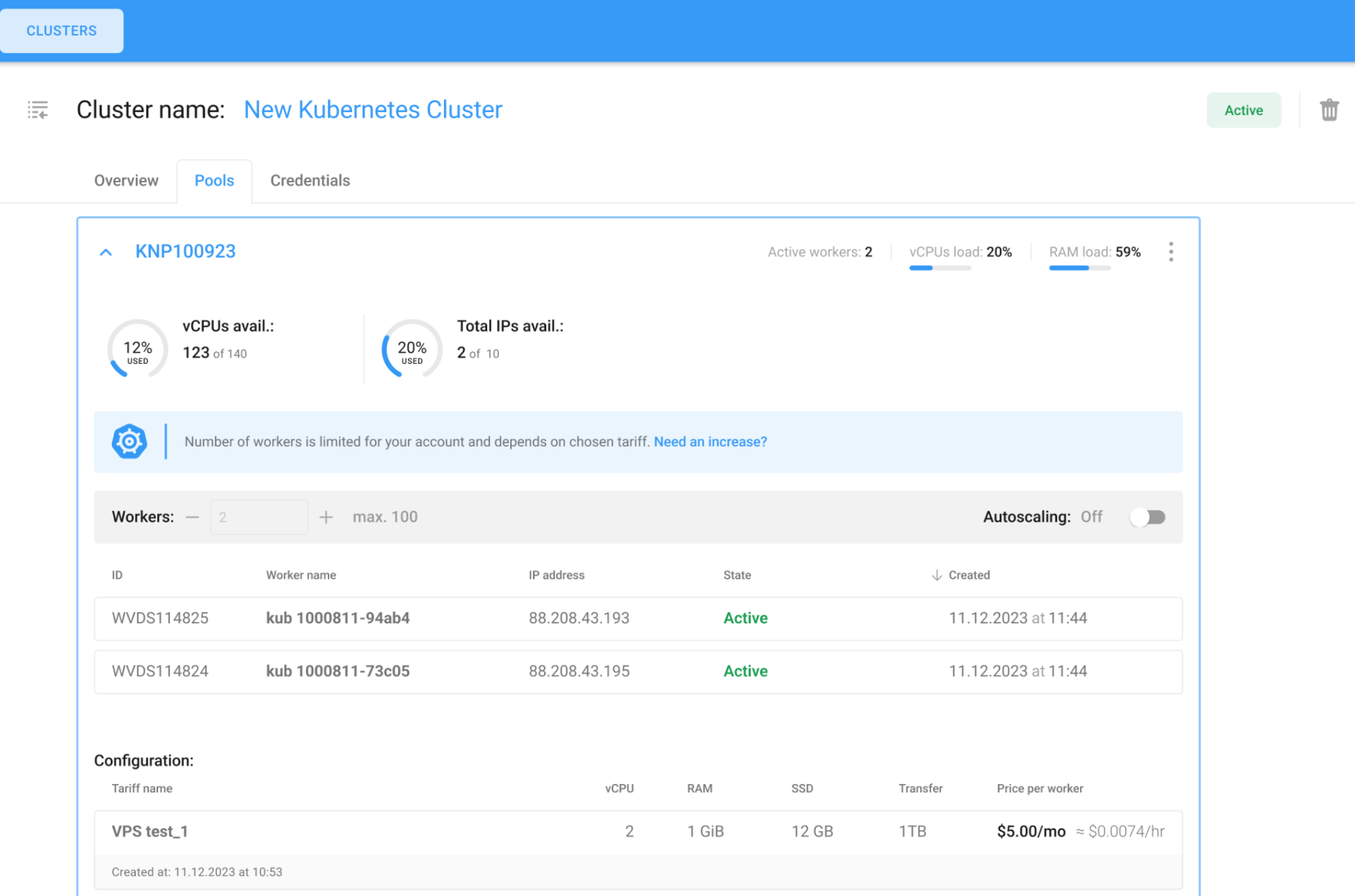The height and width of the screenshot is (896, 1355).
Task: Click the Need an increase? link
Action: [710, 442]
